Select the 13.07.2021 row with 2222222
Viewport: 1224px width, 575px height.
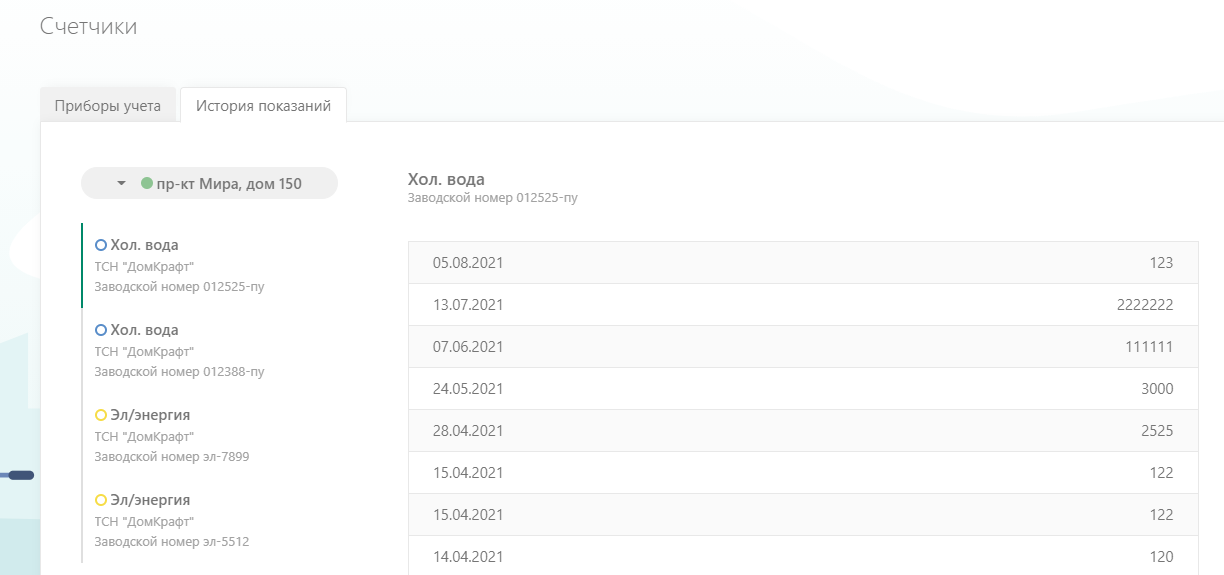click(x=803, y=305)
